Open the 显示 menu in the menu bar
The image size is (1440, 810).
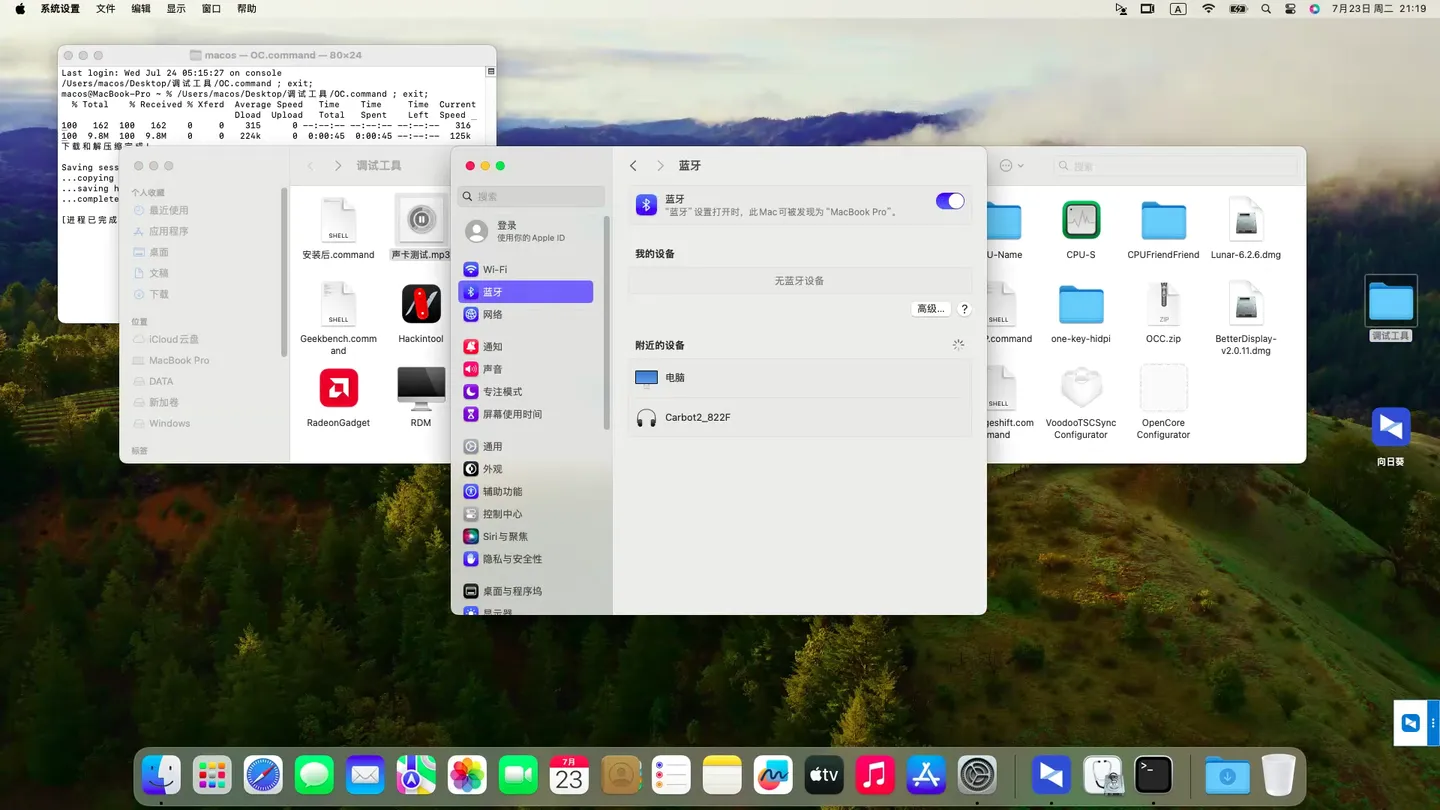(178, 9)
